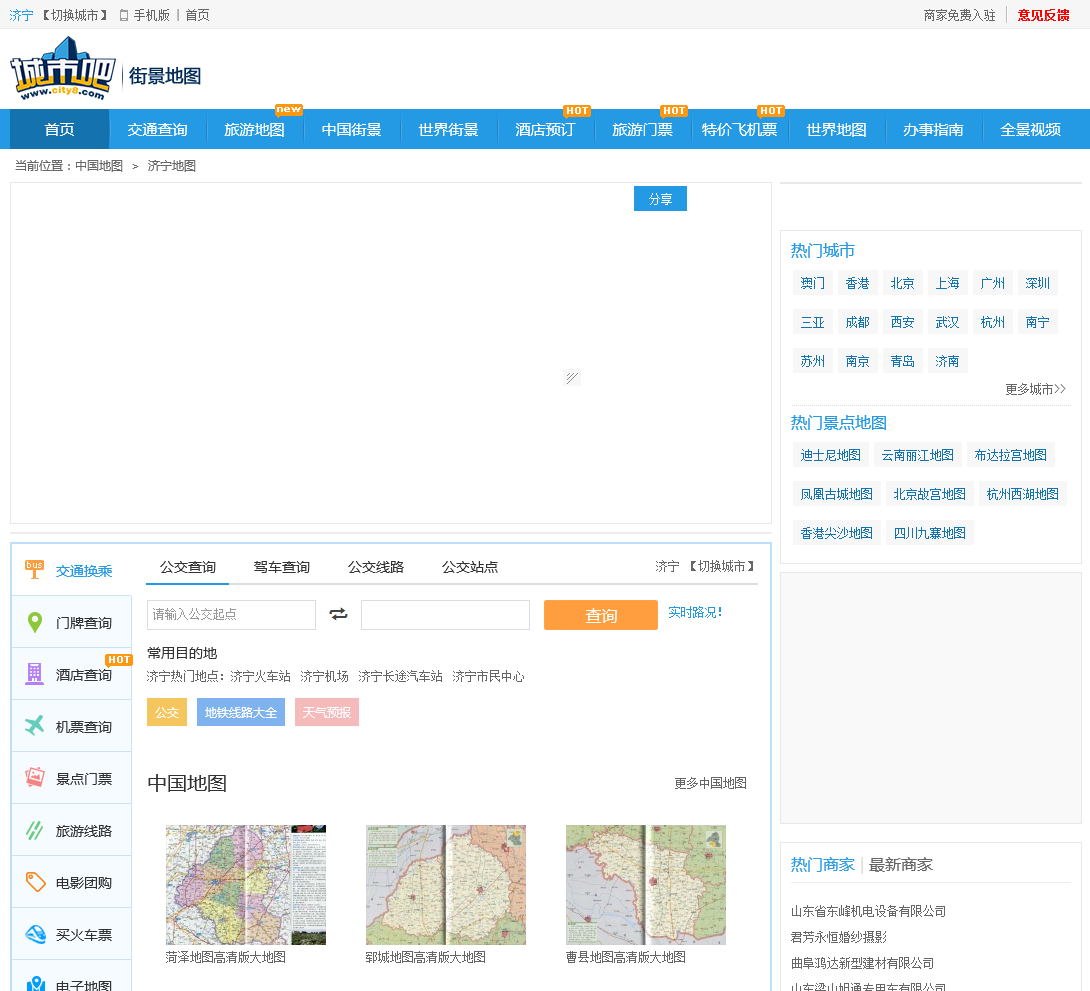Image resolution: width=1090 pixels, height=991 pixels.
Task: Click 意见反馈 link at top right
Action: 1043,15
